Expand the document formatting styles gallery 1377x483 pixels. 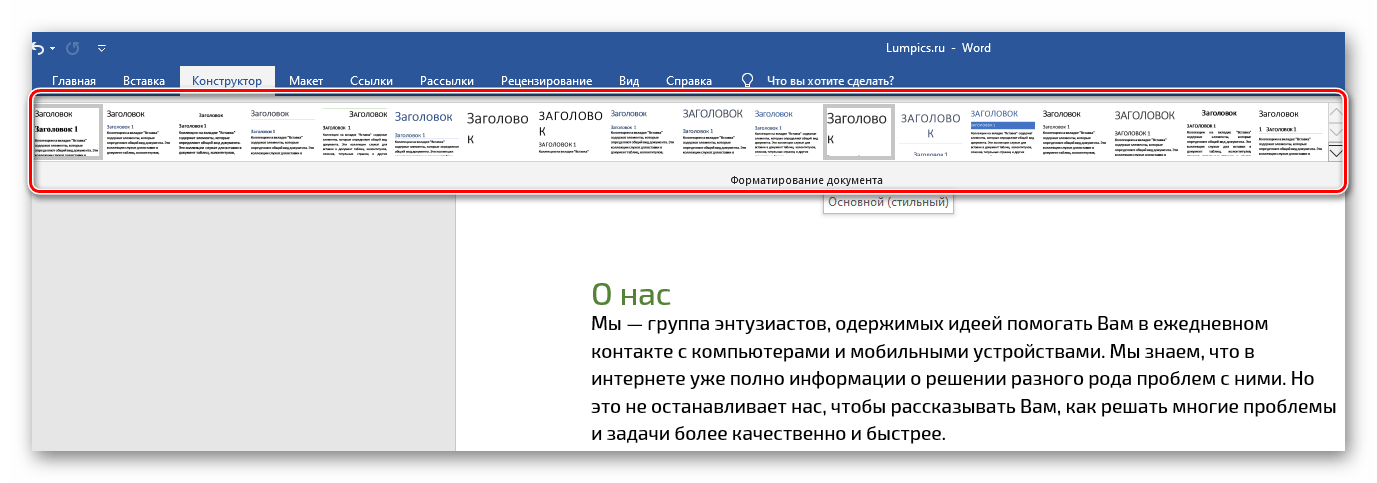pyautogui.click(x=1335, y=153)
